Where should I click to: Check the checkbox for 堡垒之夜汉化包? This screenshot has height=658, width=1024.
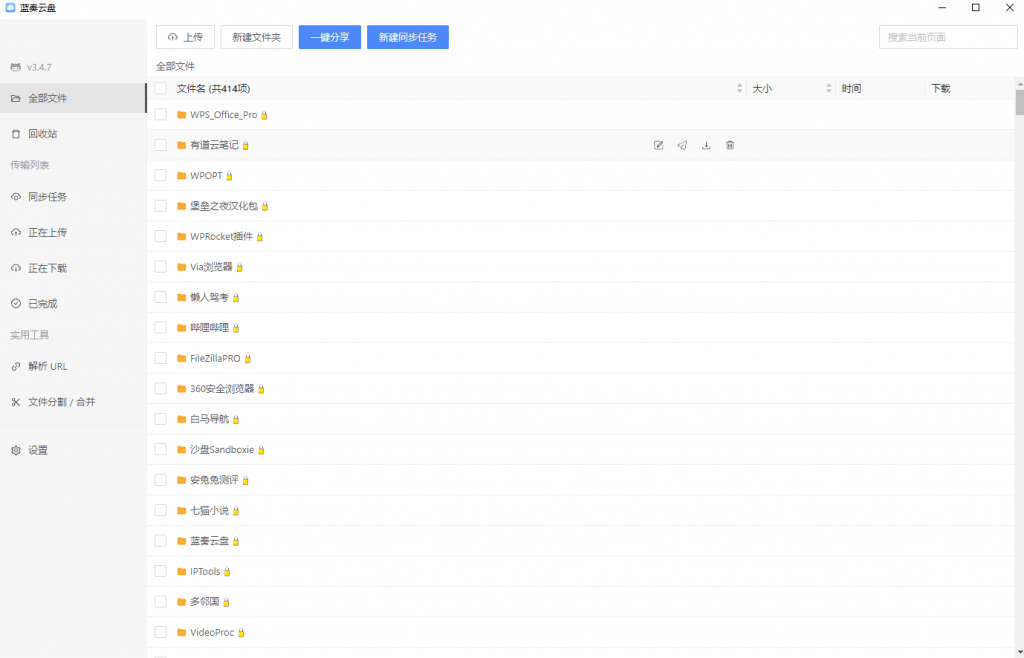click(x=160, y=206)
